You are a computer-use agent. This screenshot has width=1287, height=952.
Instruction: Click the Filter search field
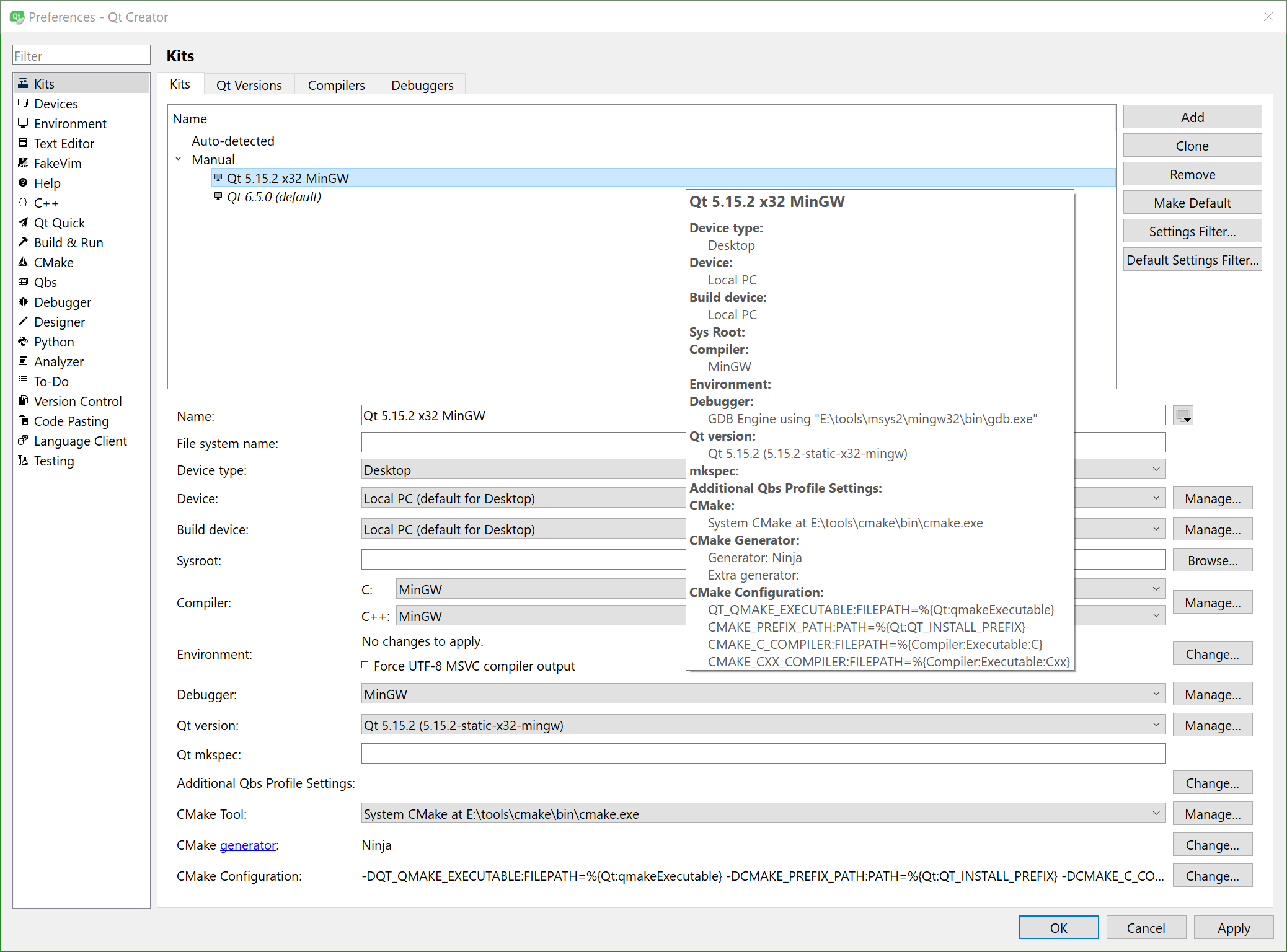tap(81, 55)
